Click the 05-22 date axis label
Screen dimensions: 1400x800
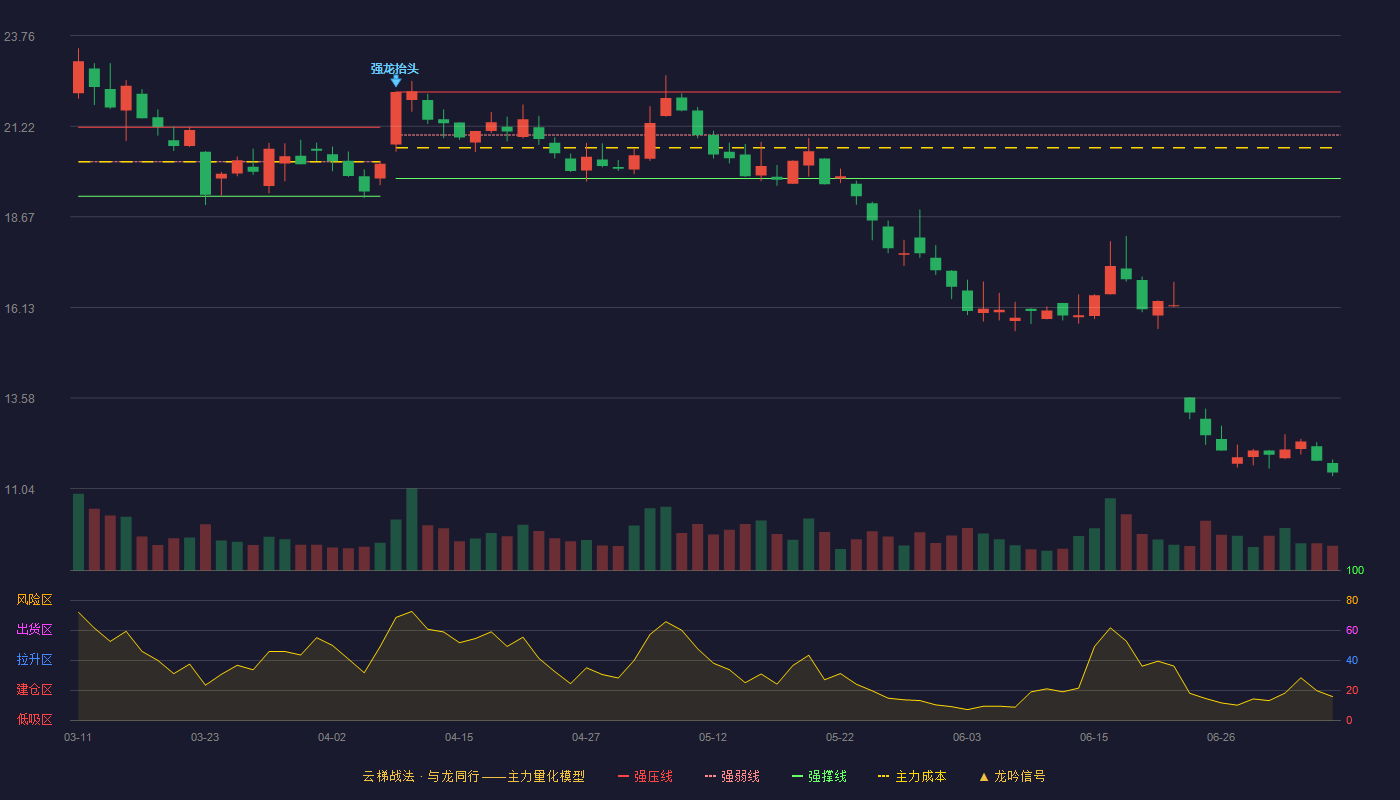click(x=840, y=737)
